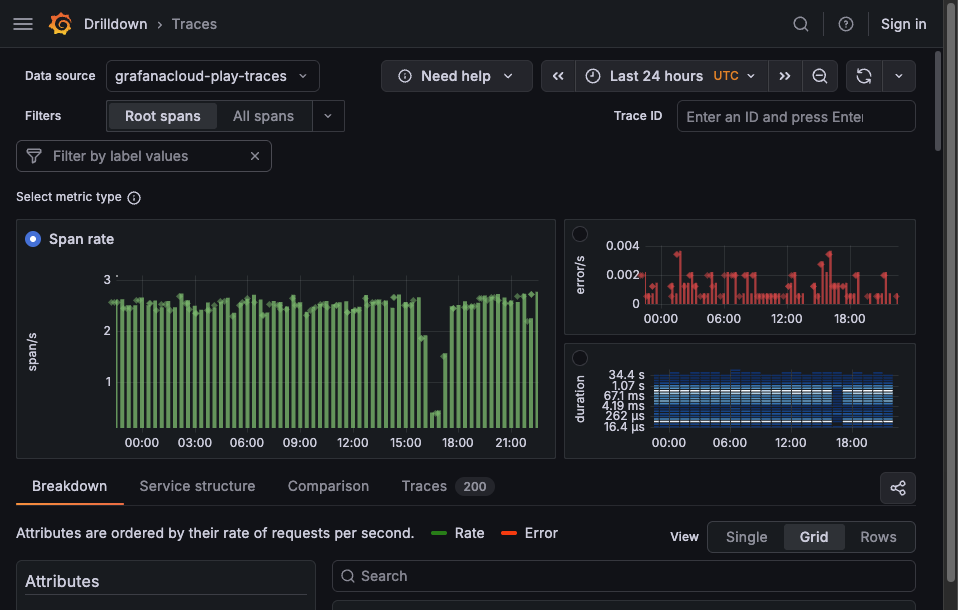Open the navigation menu via hamburger icon
This screenshot has width=958, height=610.
point(22,23)
